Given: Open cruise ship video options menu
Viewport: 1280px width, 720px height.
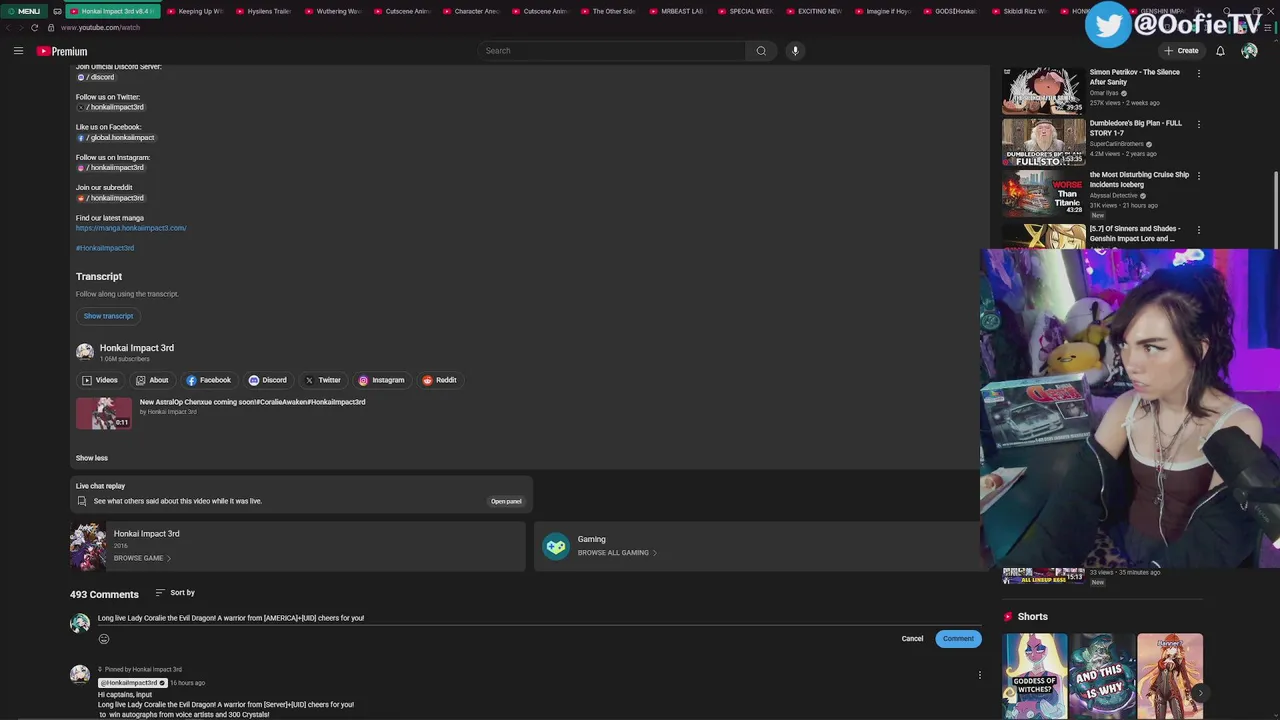Looking at the screenshot, I should pyautogui.click(x=1199, y=176).
